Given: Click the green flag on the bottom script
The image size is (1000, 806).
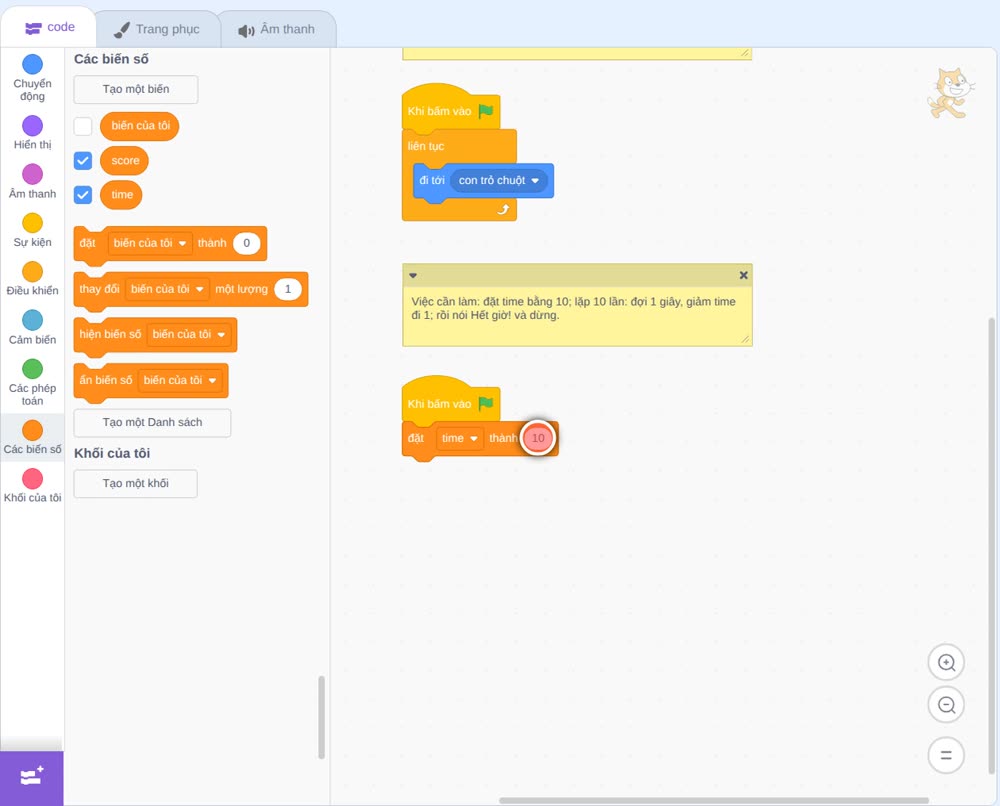Looking at the screenshot, I should (486, 404).
